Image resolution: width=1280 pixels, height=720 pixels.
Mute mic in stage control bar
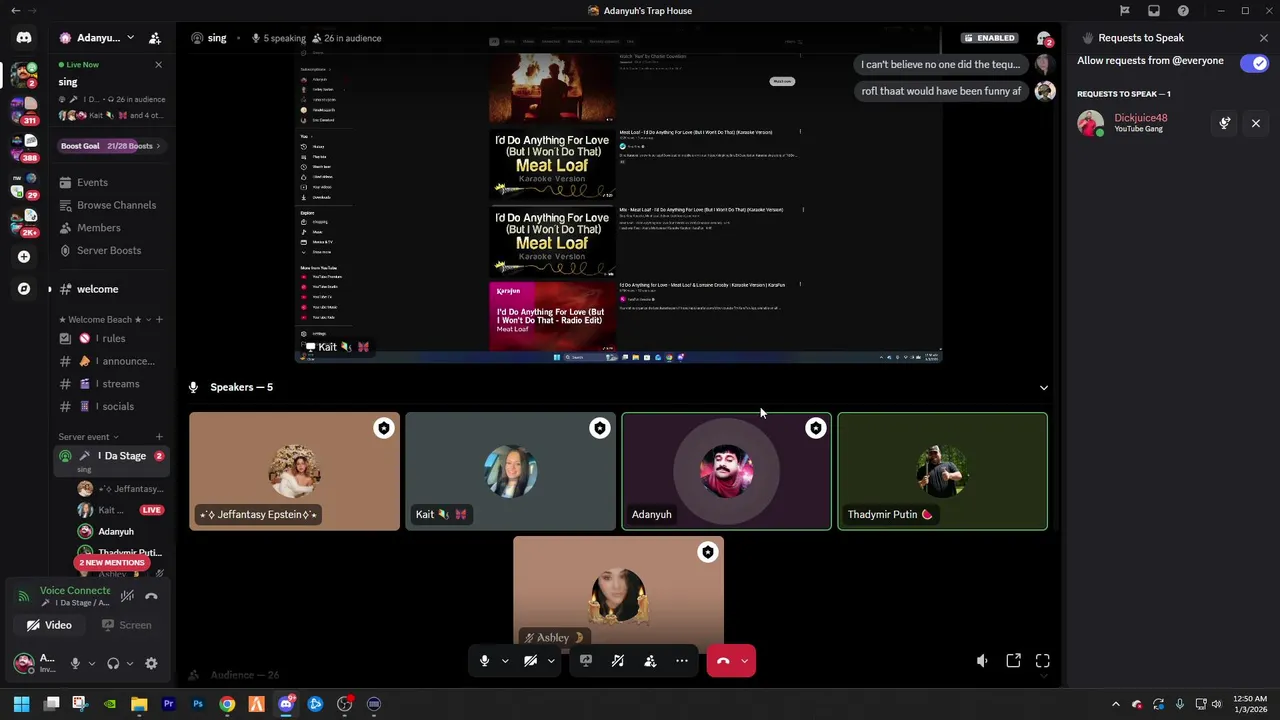pyautogui.click(x=485, y=661)
